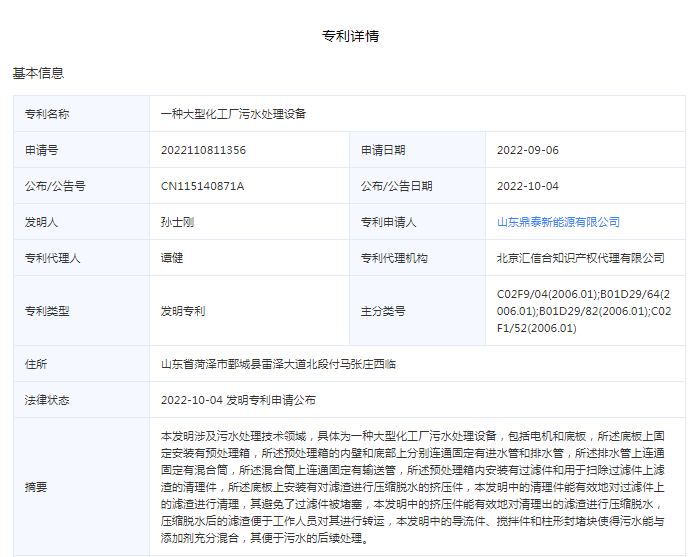Click the 专利代理人 label cell
Viewport: 695px width, 557px height.
coord(53,258)
